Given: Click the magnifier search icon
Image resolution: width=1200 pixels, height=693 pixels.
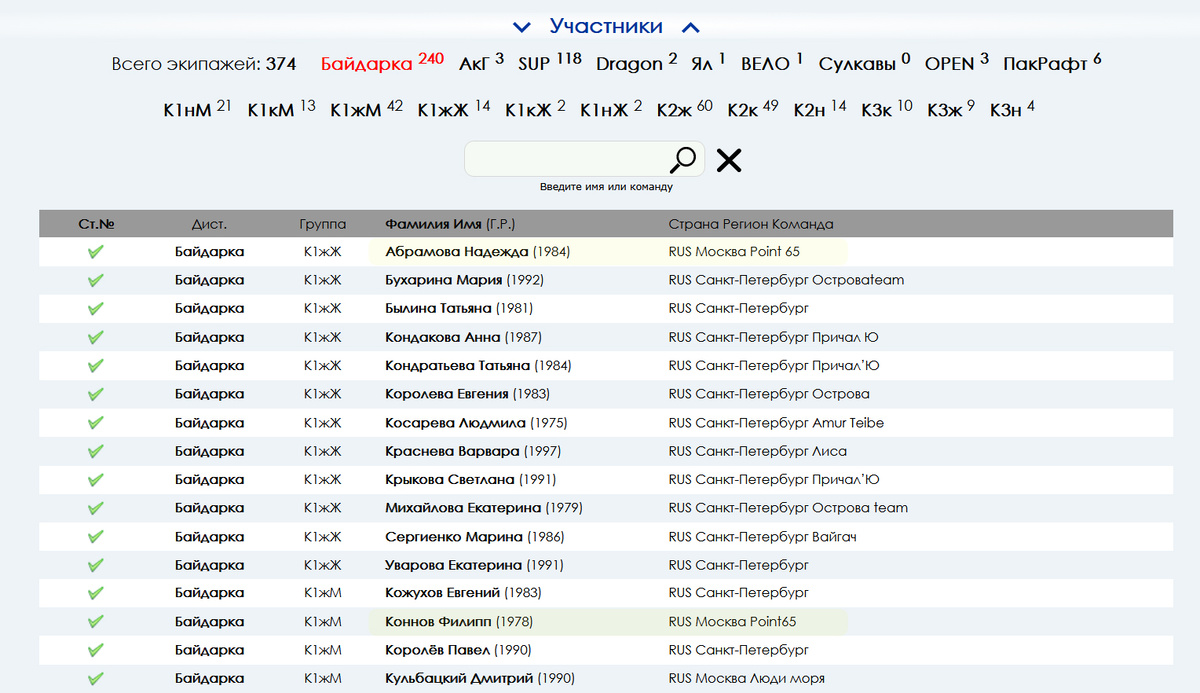Looking at the screenshot, I should pyautogui.click(x=683, y=159).
